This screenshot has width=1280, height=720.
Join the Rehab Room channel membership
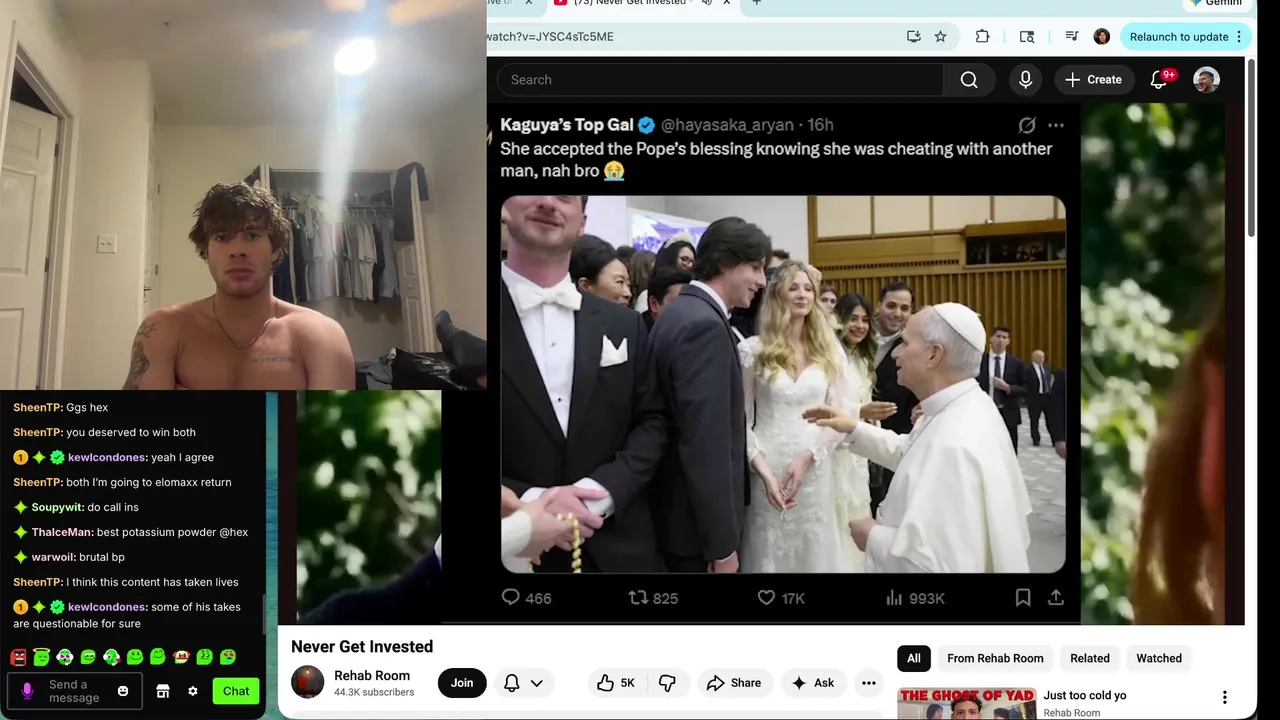[x=462, y=683]
